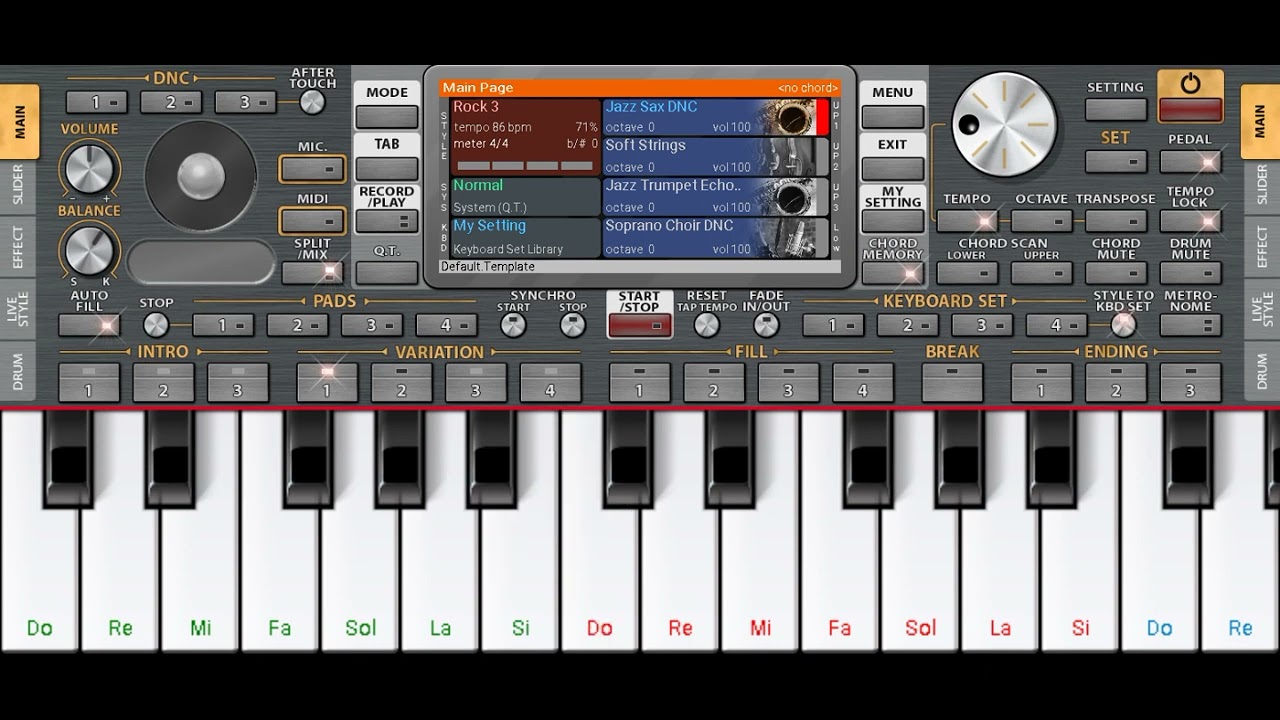Click the Start/Stop button
Screen dimensions: 1280x720
coord(640,325)
